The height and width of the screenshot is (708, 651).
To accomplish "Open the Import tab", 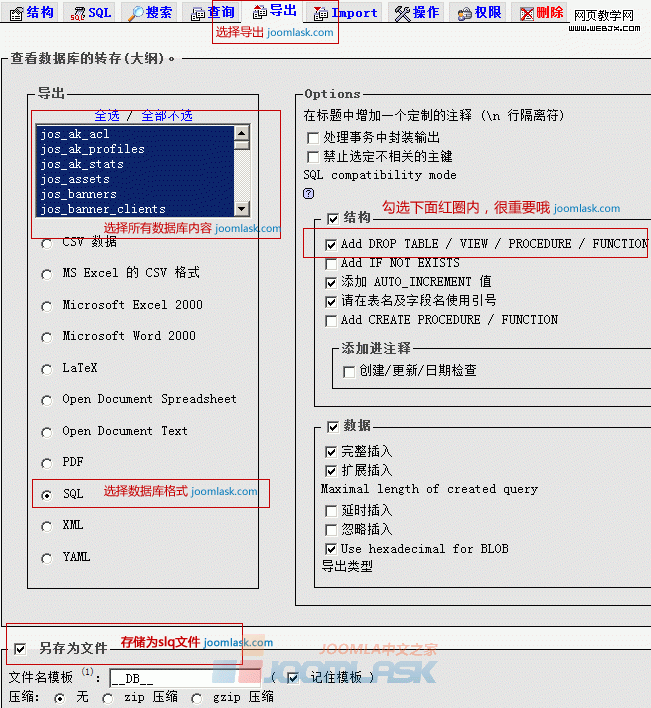I will point(346,13).
